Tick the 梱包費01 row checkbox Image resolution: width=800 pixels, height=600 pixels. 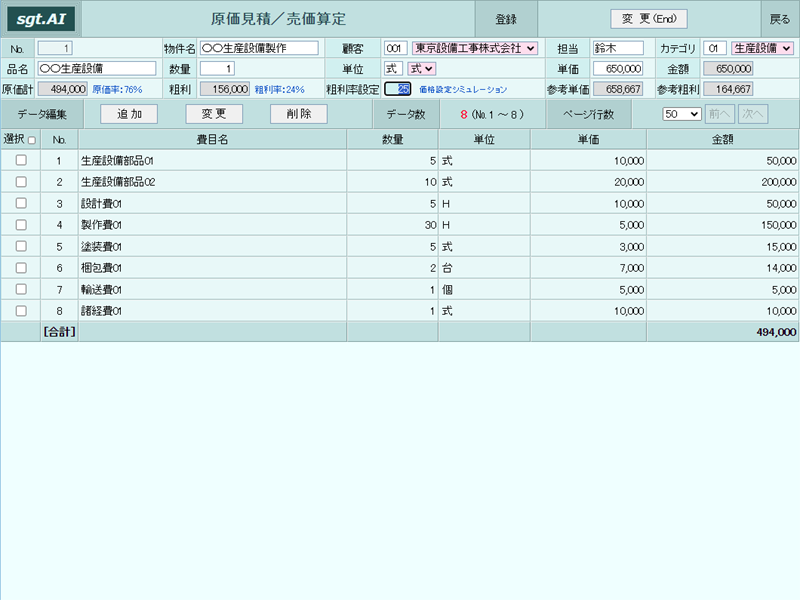click(21, 267)
